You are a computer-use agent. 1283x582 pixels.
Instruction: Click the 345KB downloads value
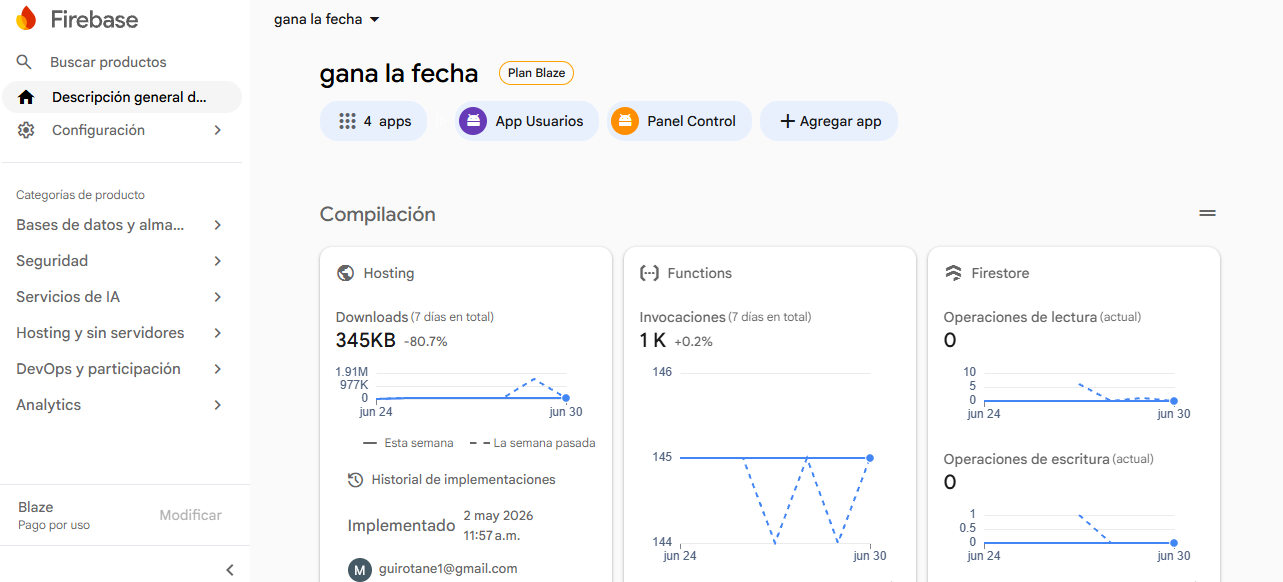(366, 340)
